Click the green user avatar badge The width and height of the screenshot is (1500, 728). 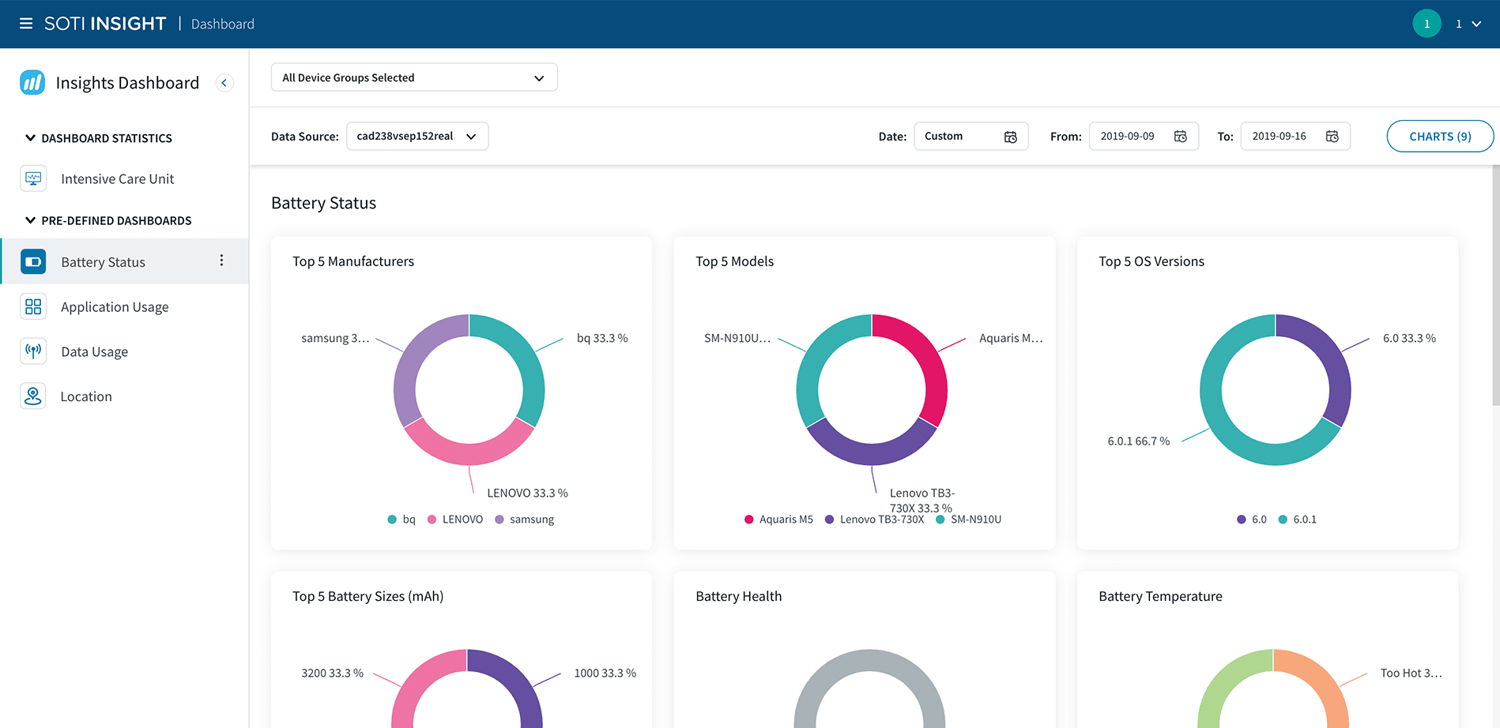click(1426, 24)
